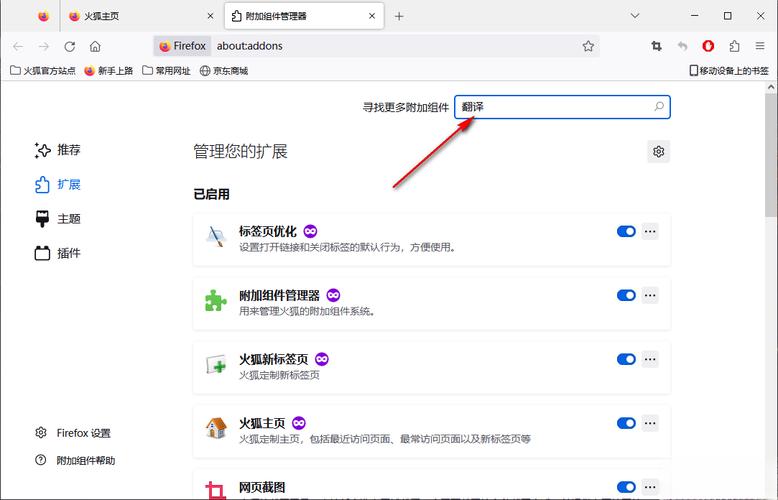Image resolution: width=778 pixels, height=500 pixels.
Task: Bookmark this page with the star icon
Action: 588,46
